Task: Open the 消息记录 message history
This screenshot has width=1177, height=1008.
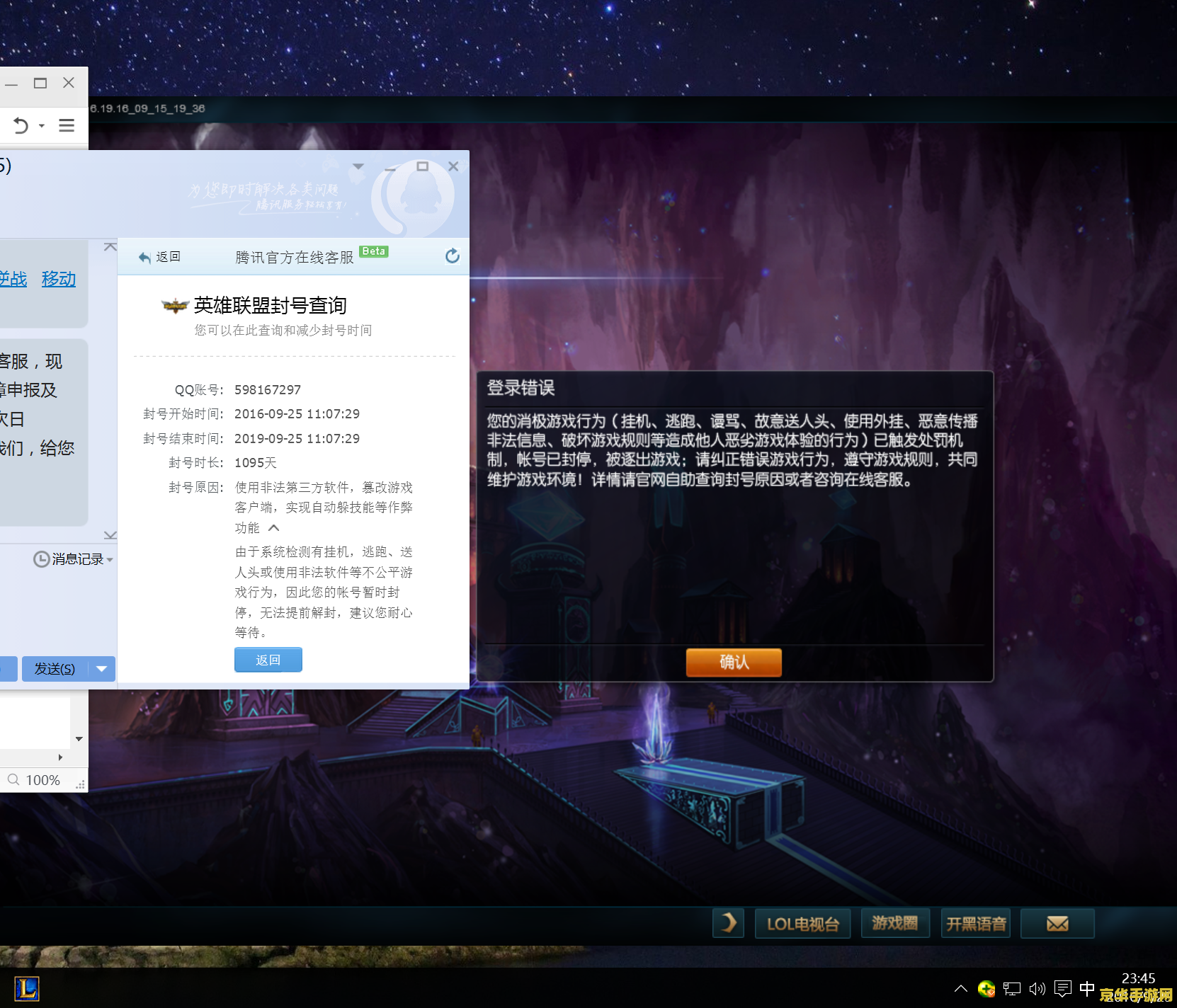Action: click(73, 559)
